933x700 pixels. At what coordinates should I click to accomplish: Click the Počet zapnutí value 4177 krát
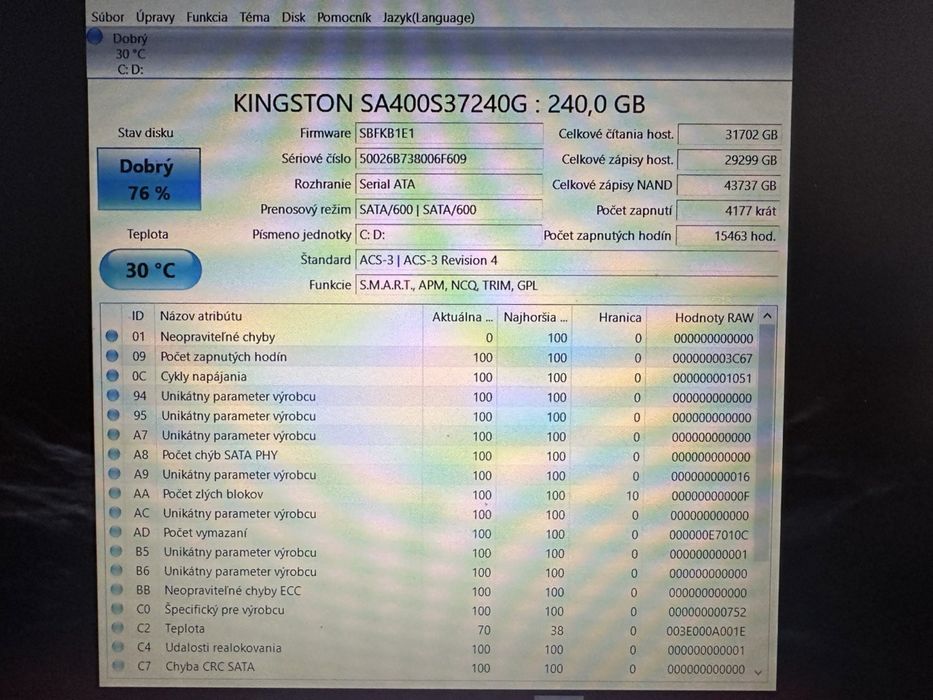point(727,210)
